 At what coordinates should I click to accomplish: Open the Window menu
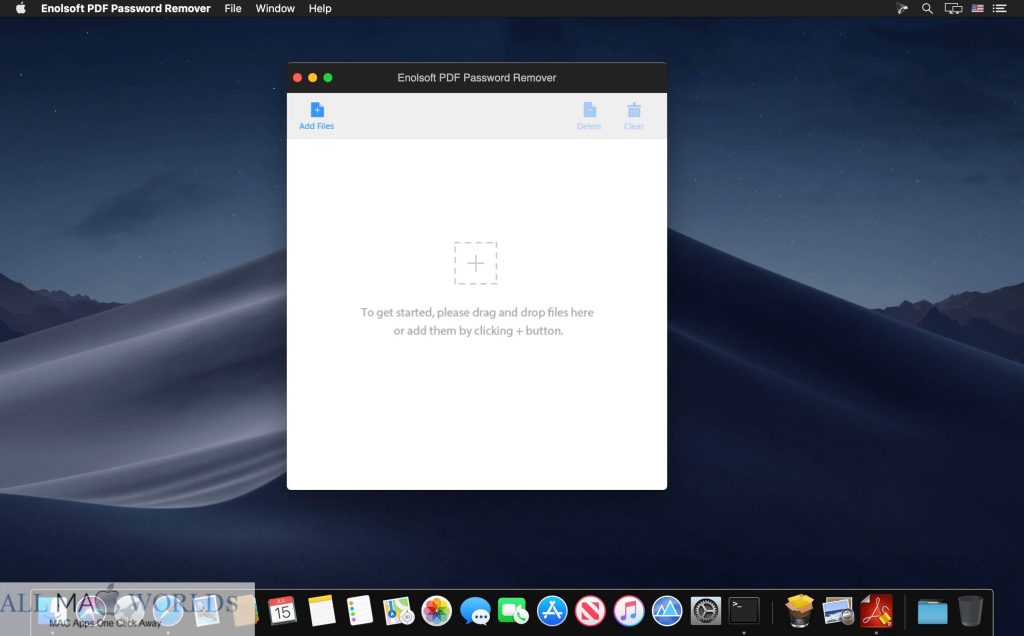(275, 8)
